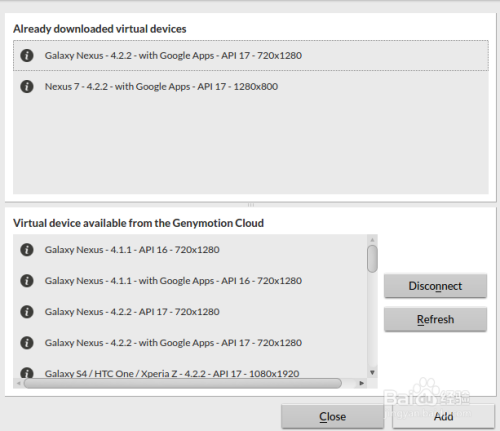Select cloud Galaxy Nexus 4.1.1 with Google Apps row
Viewport: 500px width, 431px height.
(190, 281)
